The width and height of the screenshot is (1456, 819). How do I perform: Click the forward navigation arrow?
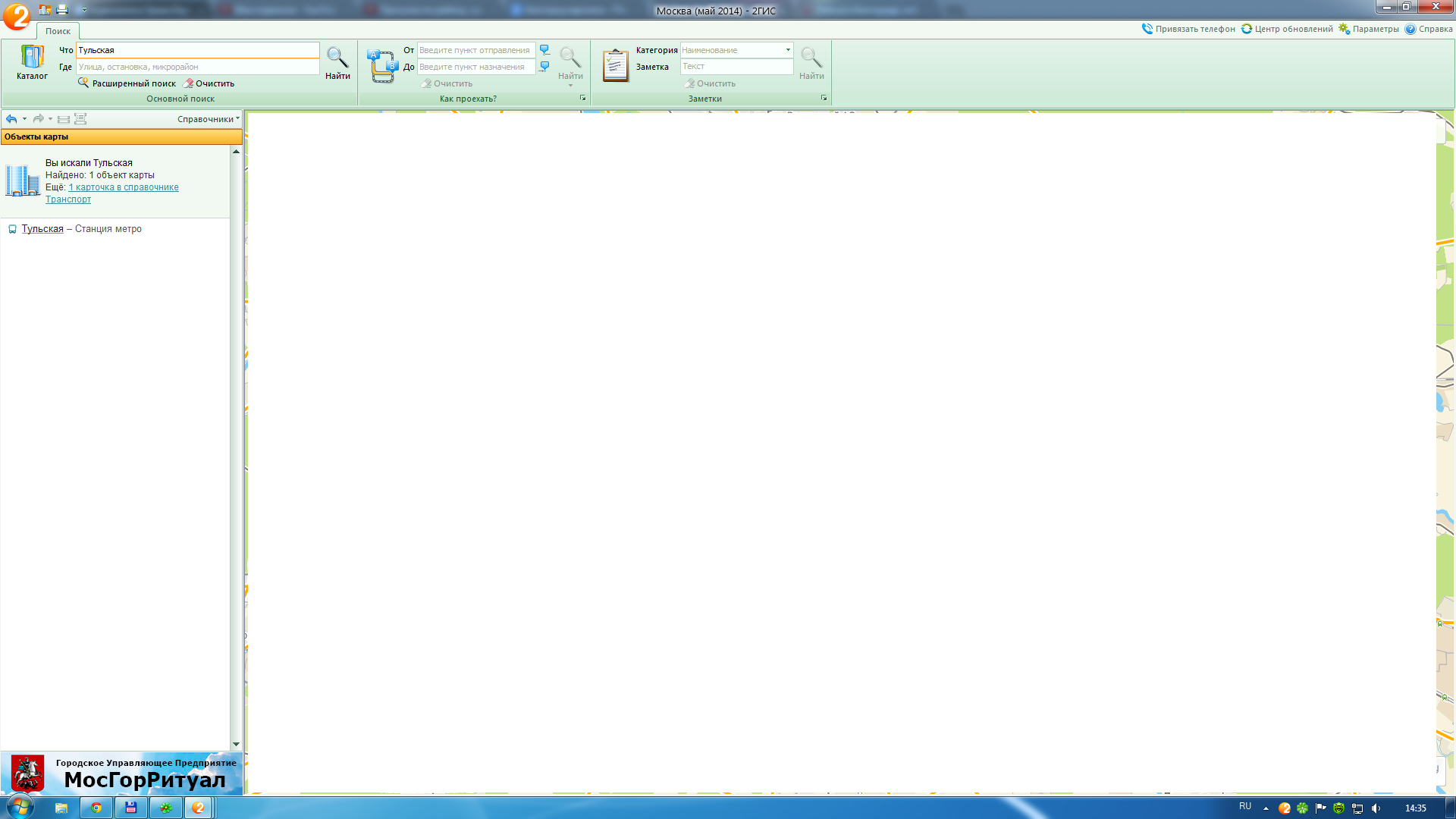(38, 119)
